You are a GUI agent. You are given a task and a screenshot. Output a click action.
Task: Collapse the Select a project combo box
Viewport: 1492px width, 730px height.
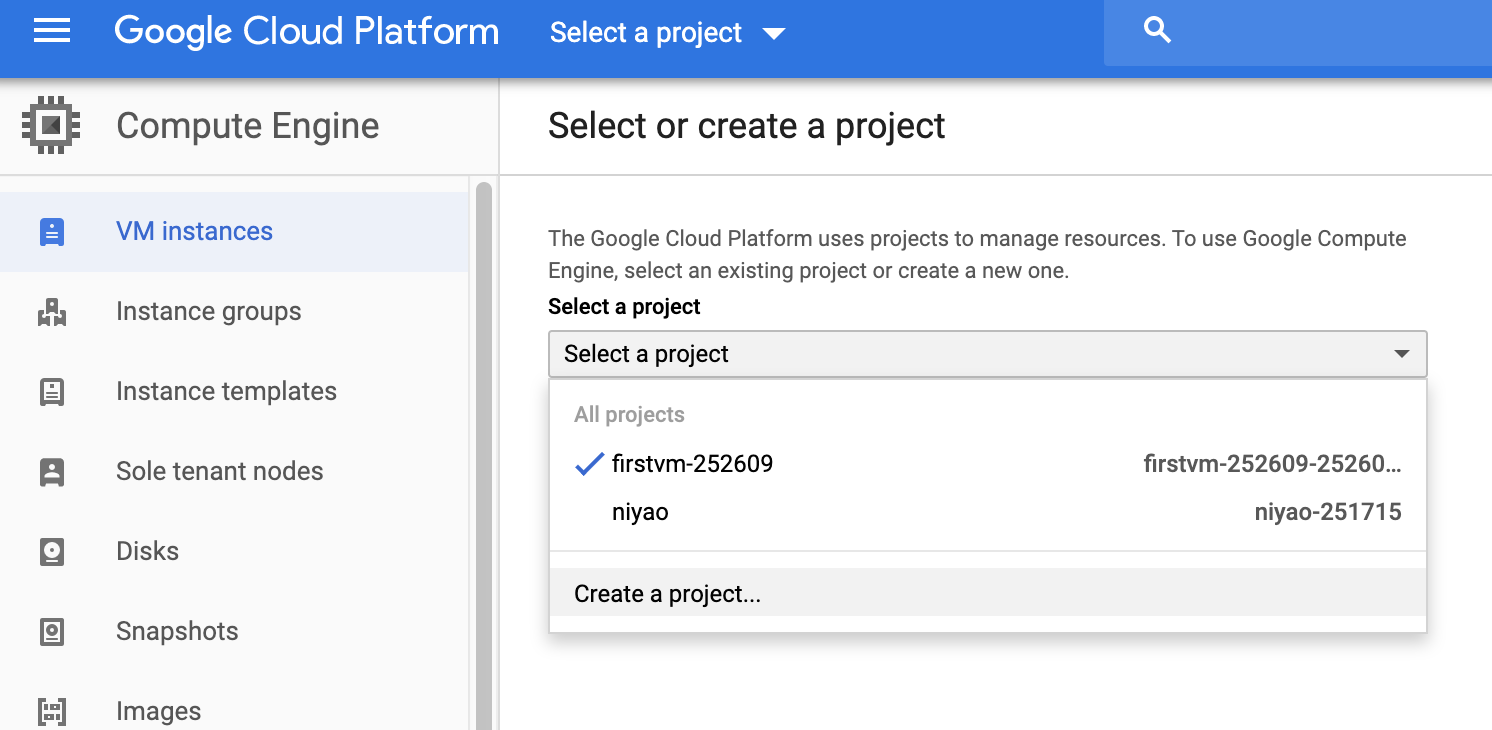(x=988, y=354)
